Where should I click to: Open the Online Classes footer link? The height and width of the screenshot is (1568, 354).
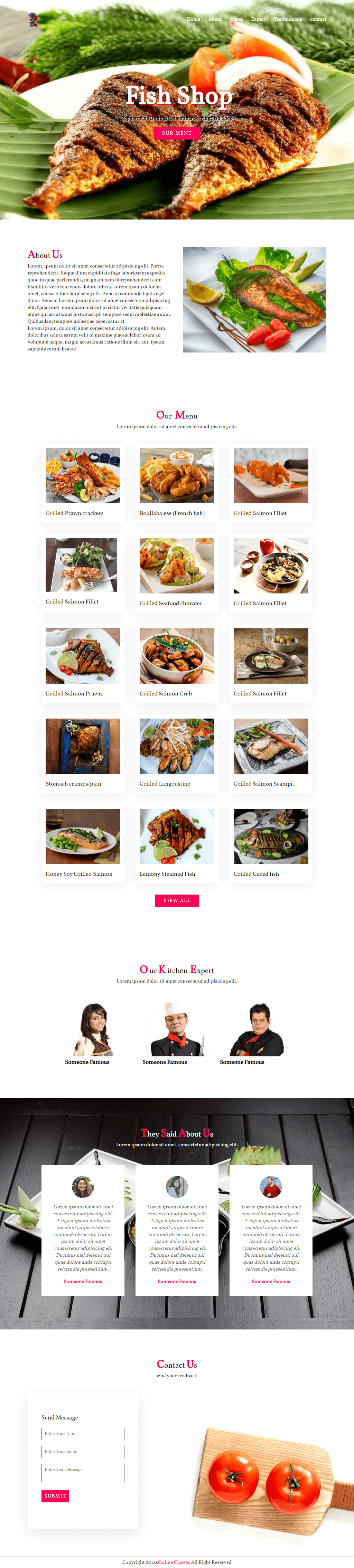tap(174, 1562)
